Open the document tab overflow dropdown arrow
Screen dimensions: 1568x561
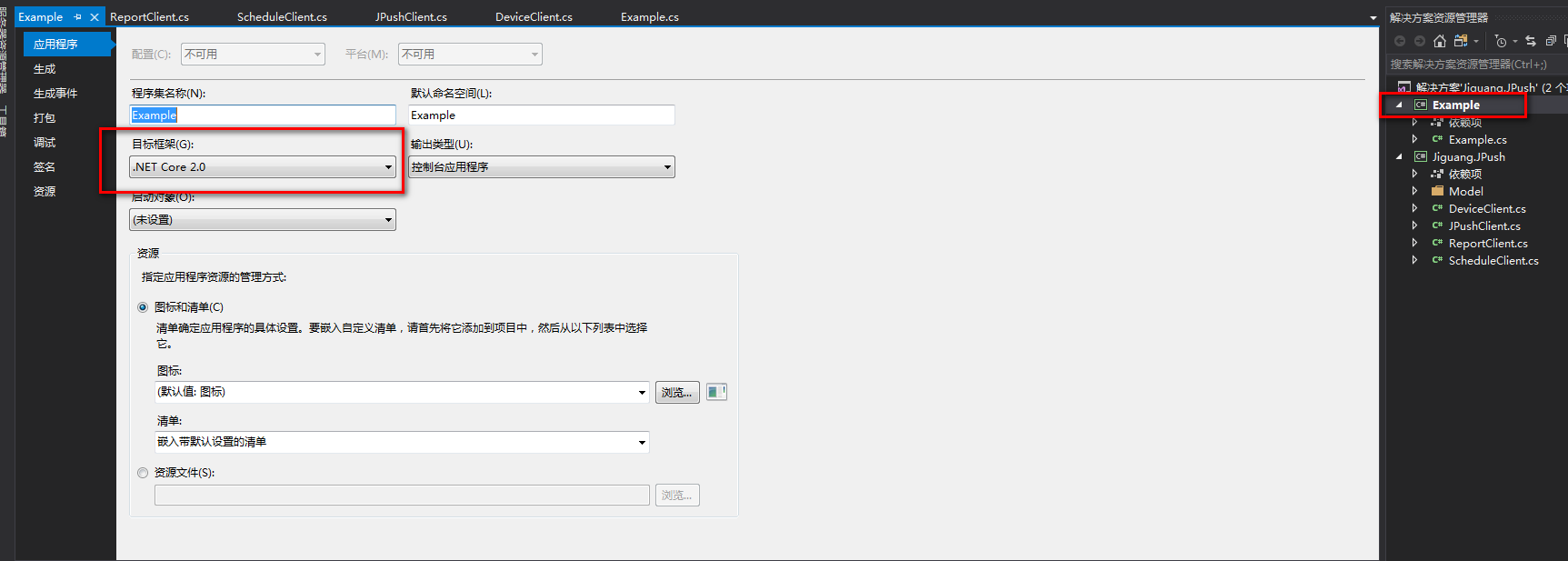pyautogui.click(x=1373, y=18)
